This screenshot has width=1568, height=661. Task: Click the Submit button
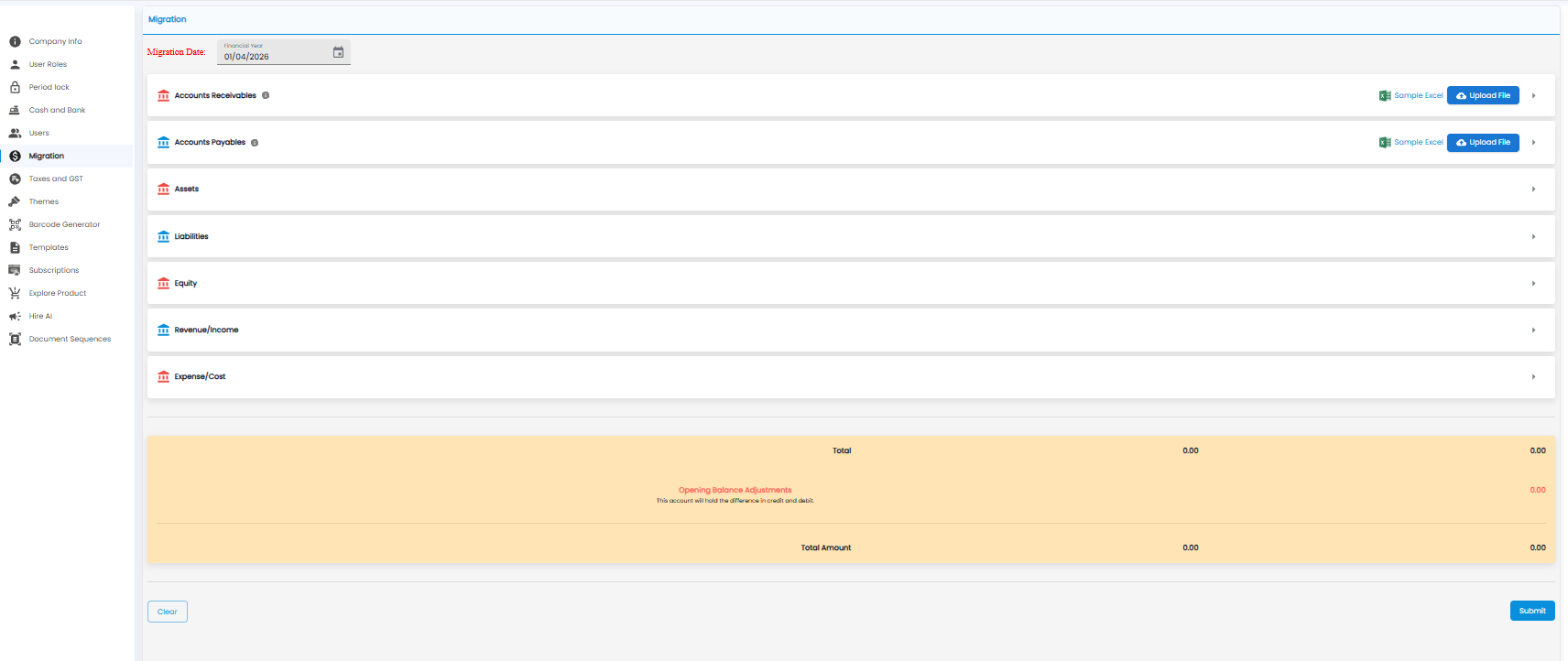[1532, 611]
